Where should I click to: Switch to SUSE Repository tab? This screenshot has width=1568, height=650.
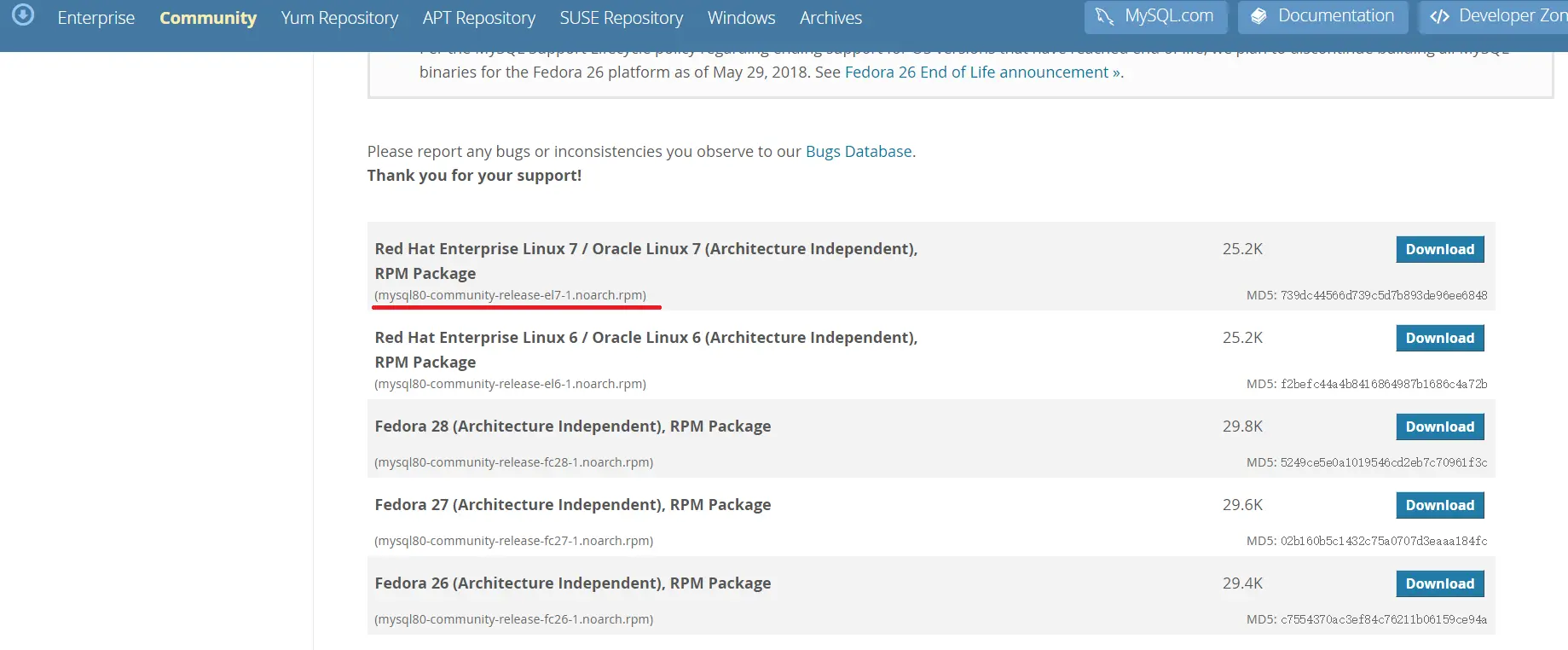622,18
